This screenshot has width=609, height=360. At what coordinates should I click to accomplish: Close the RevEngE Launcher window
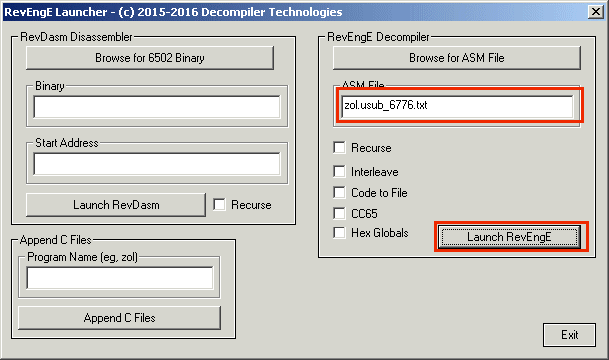pos(595,12)
